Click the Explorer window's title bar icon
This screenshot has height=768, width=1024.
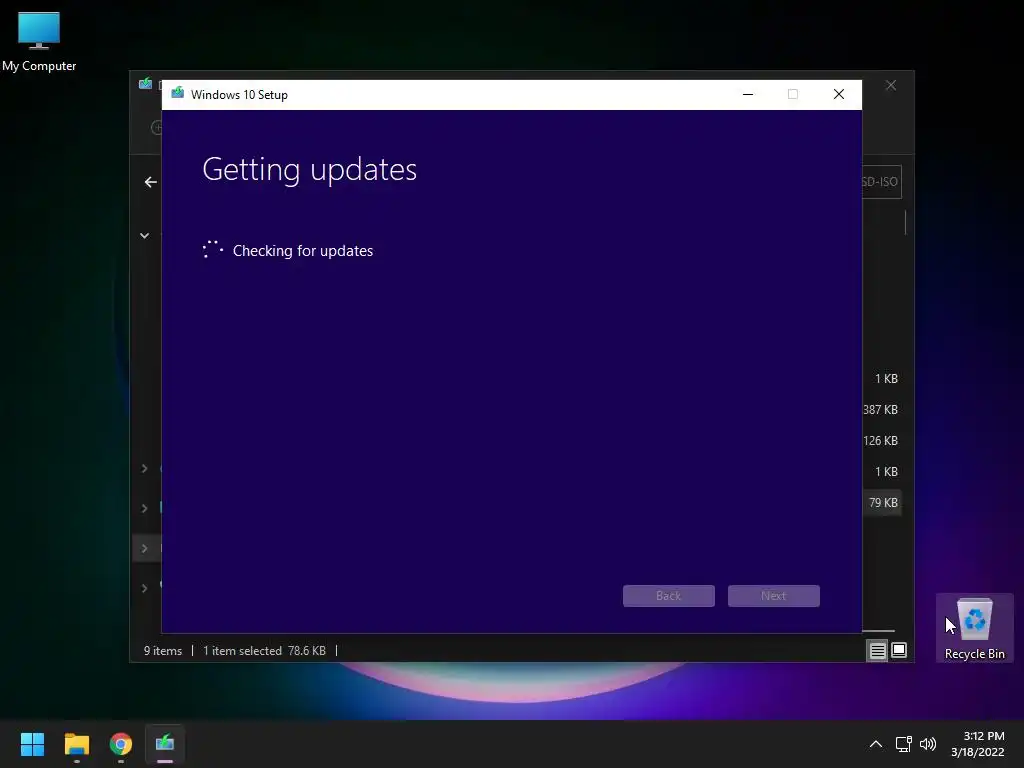145,84
